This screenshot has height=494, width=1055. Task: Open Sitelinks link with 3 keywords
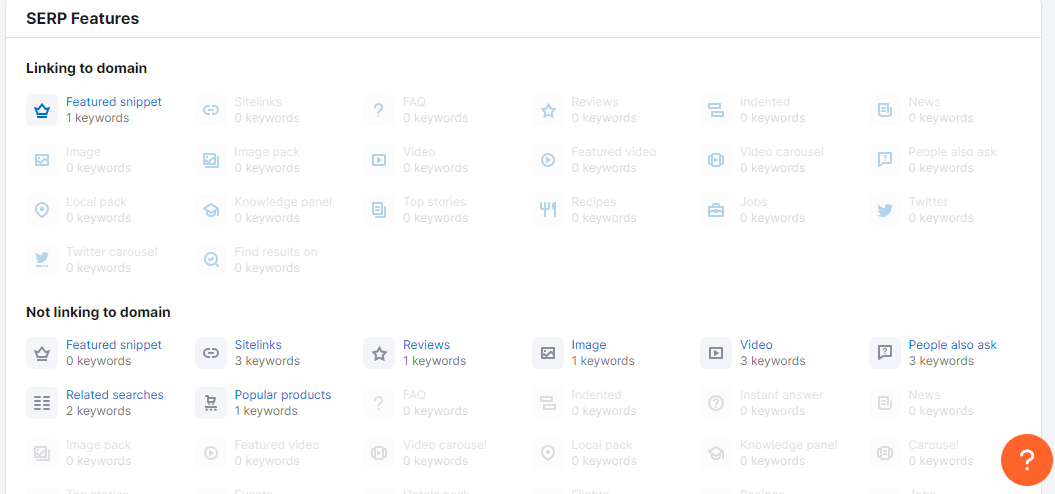pyautogui.click(x=258, y=345)
